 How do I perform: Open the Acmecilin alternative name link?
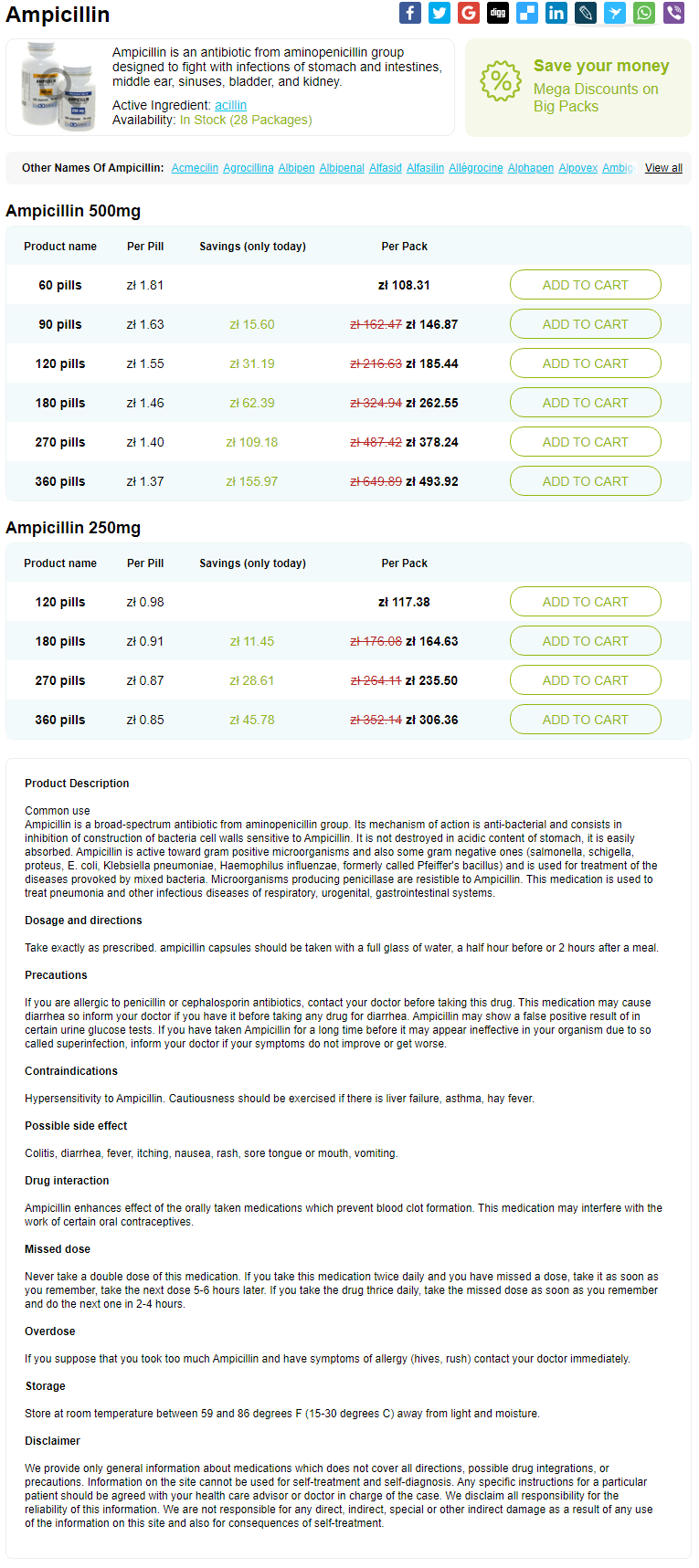(x=195, y=168)
